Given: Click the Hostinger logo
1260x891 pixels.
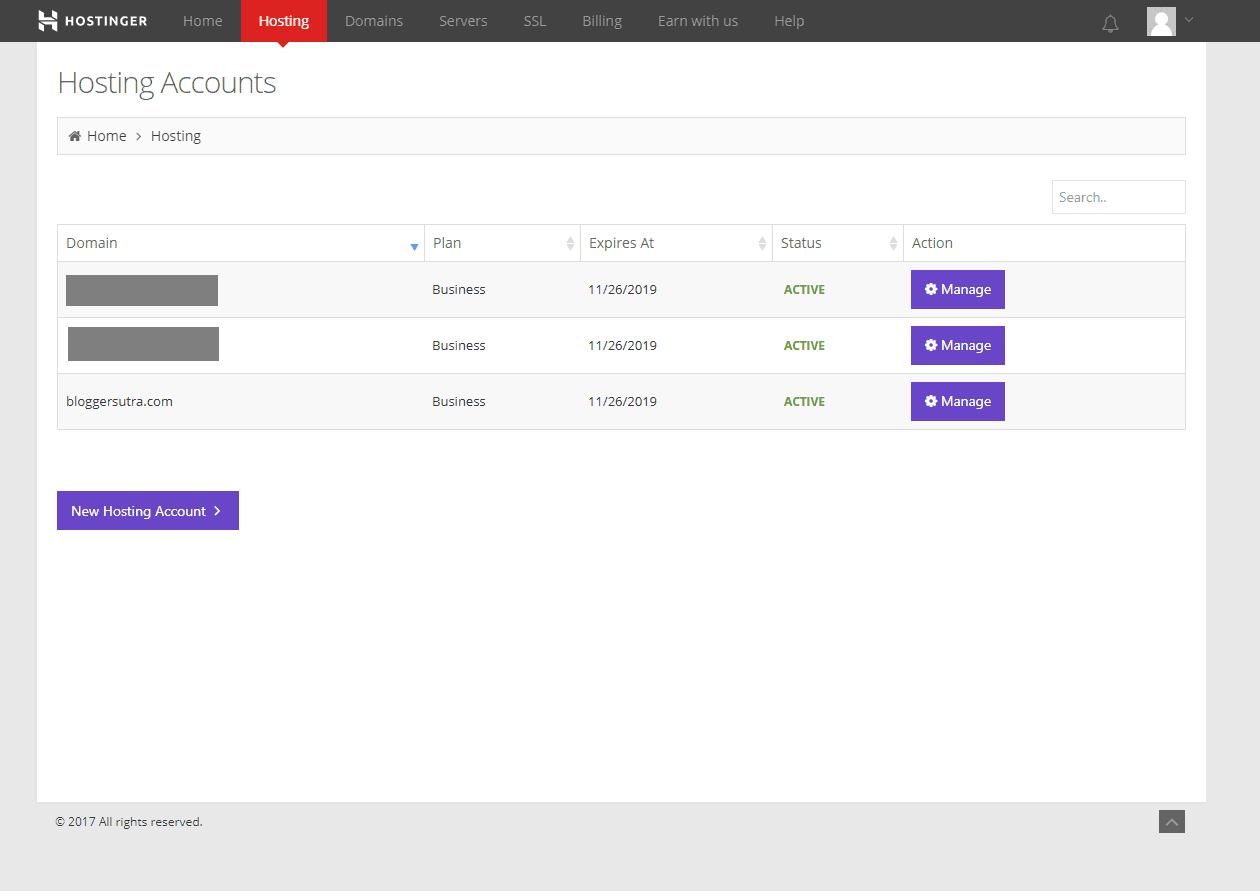Looking at the screenshot, I should pyautogui.click(x=92, y=21).
